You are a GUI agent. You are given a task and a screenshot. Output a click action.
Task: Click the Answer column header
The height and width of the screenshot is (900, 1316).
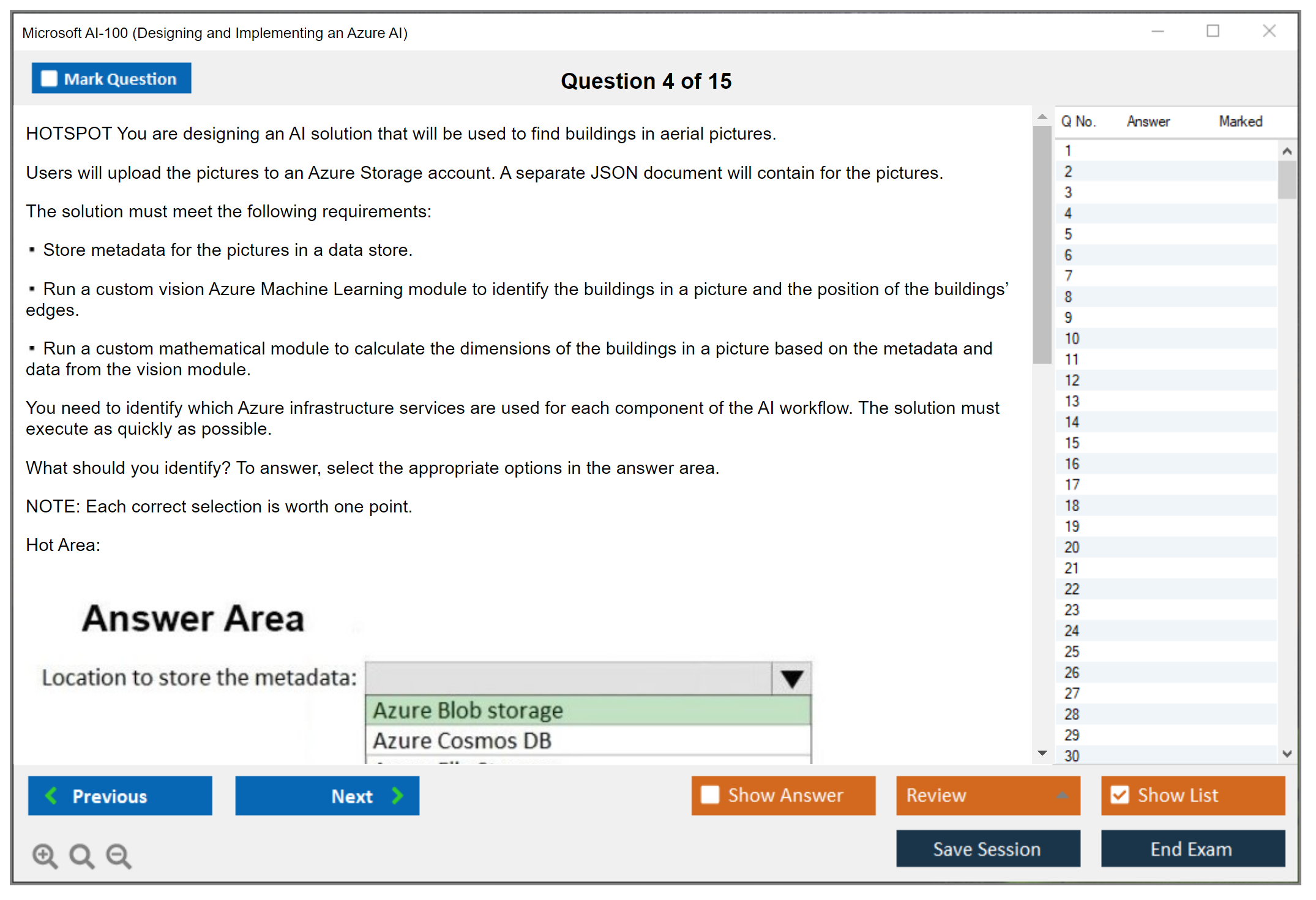click(x=1148, y=121)
